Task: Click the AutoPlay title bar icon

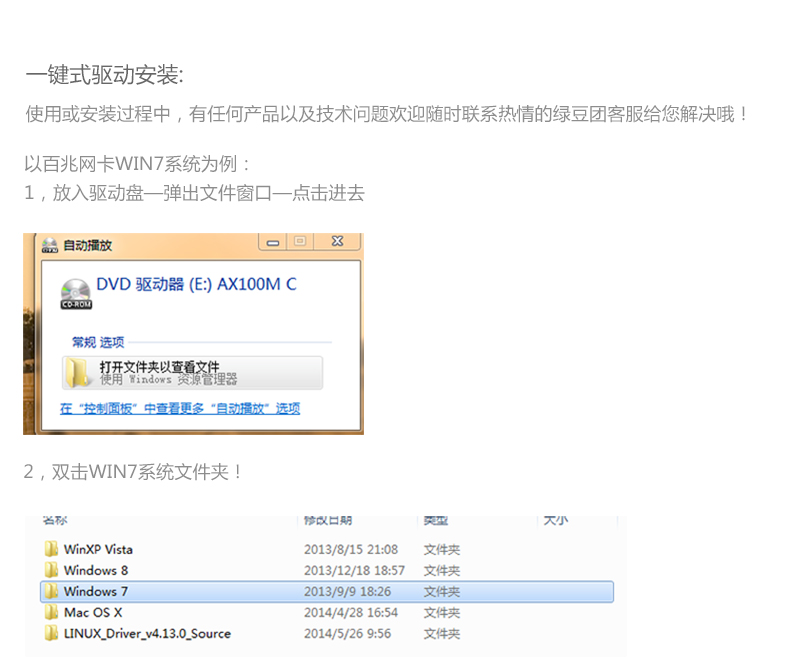Action: click(x=50, y=245)
